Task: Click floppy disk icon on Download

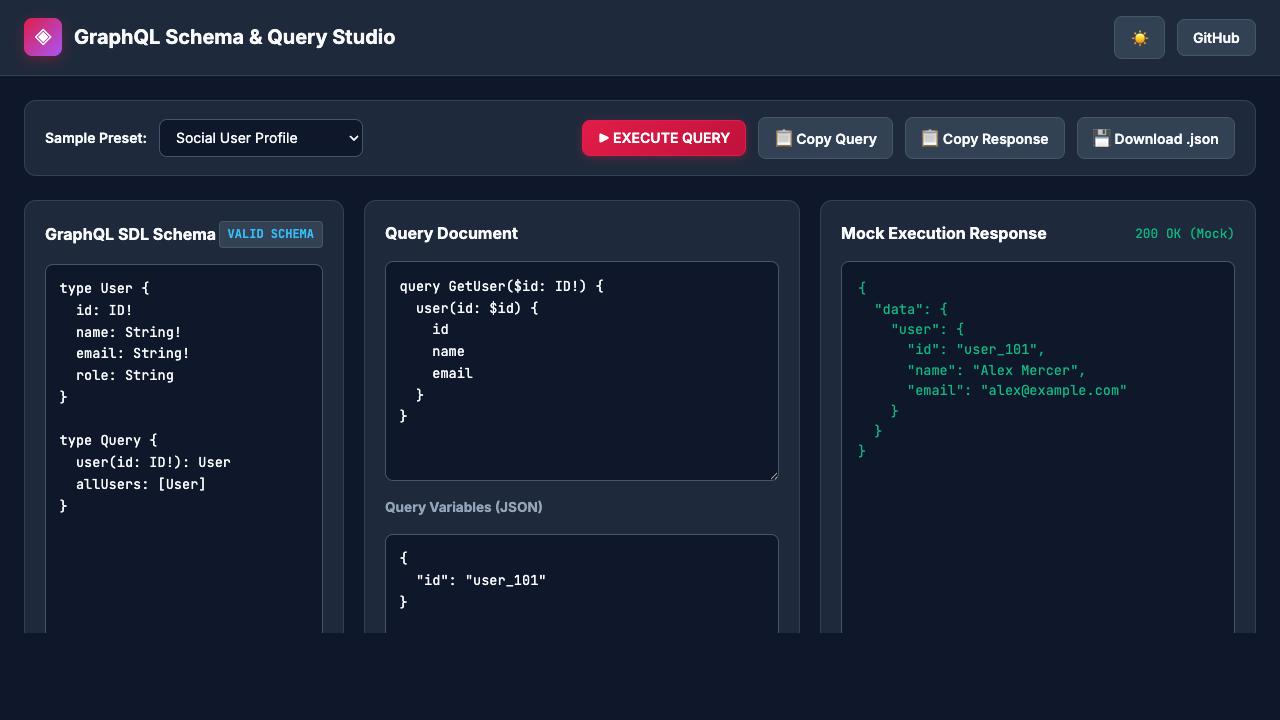Action: tap(1102, 138)
